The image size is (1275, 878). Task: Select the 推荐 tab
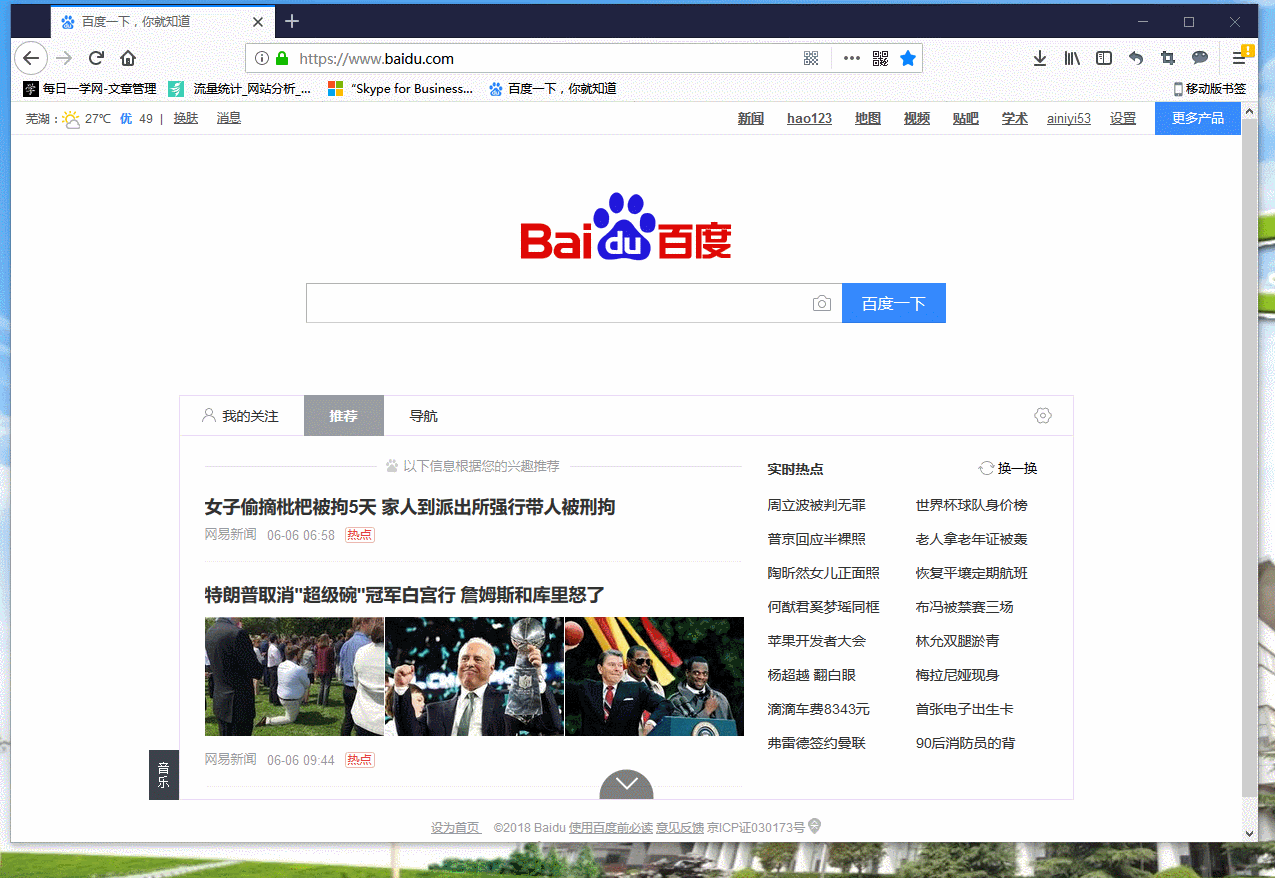pos(344,416)
